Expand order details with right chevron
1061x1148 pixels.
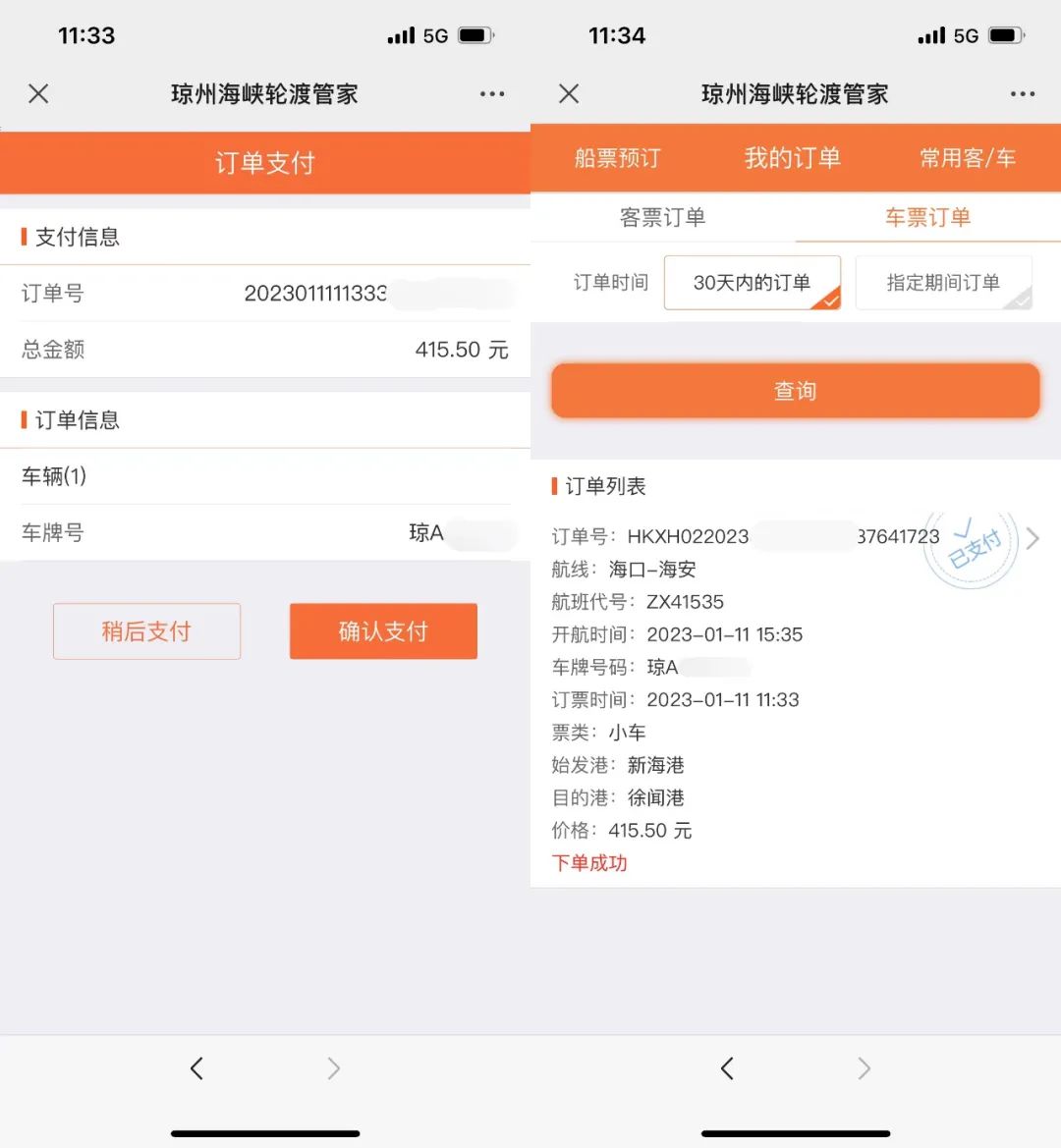point(1033,538)
